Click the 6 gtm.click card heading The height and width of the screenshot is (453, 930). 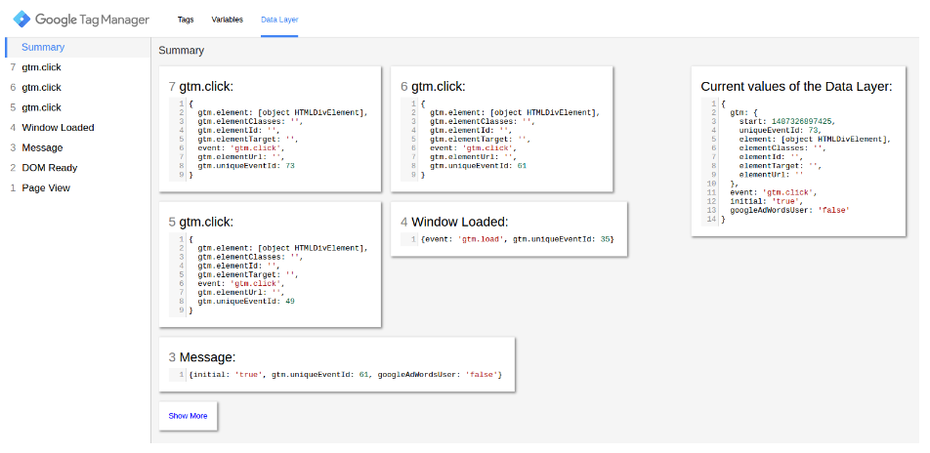coord(438,87)
